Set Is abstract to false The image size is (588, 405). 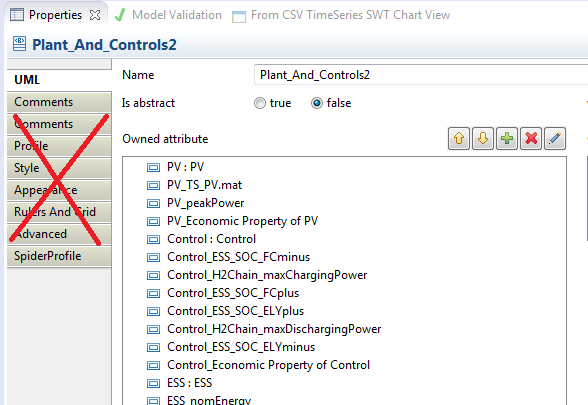click(317, 103)
